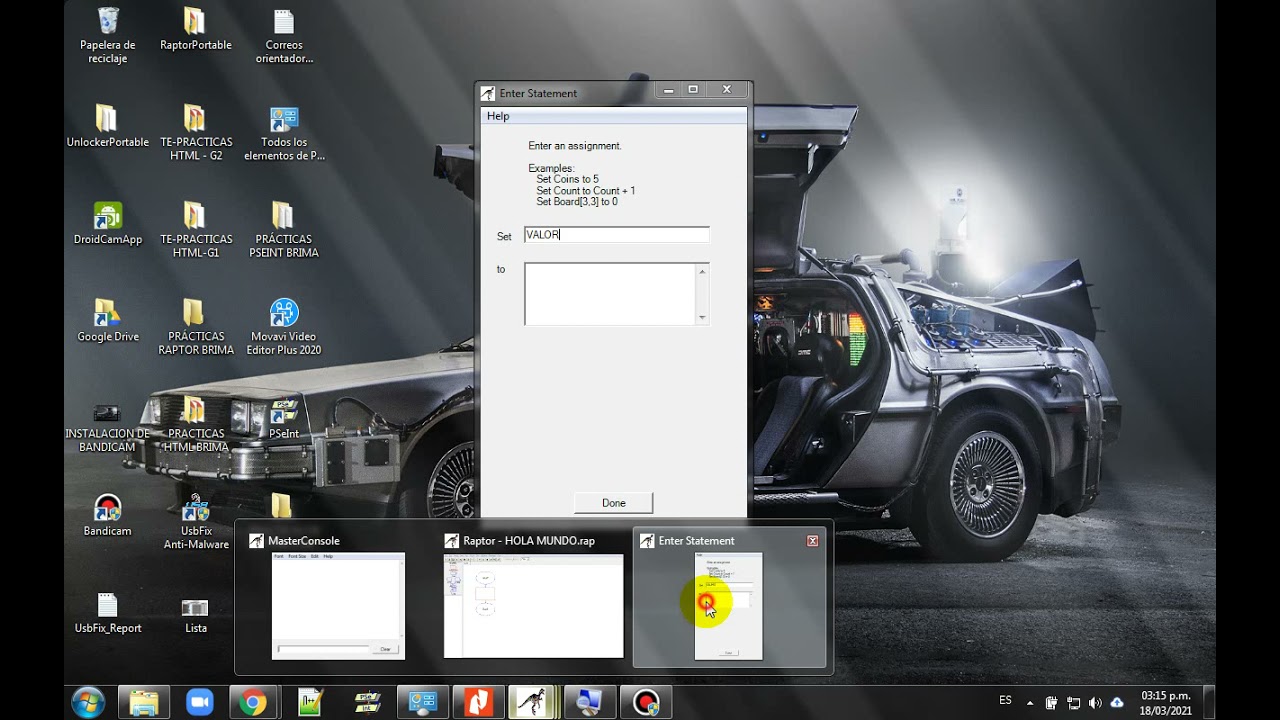Image resolution: width=1280 pixels, height=720 pixels.
Task: Select the Raptor - HOLA MUNDO.rap preview
Action: coord(533,597)
